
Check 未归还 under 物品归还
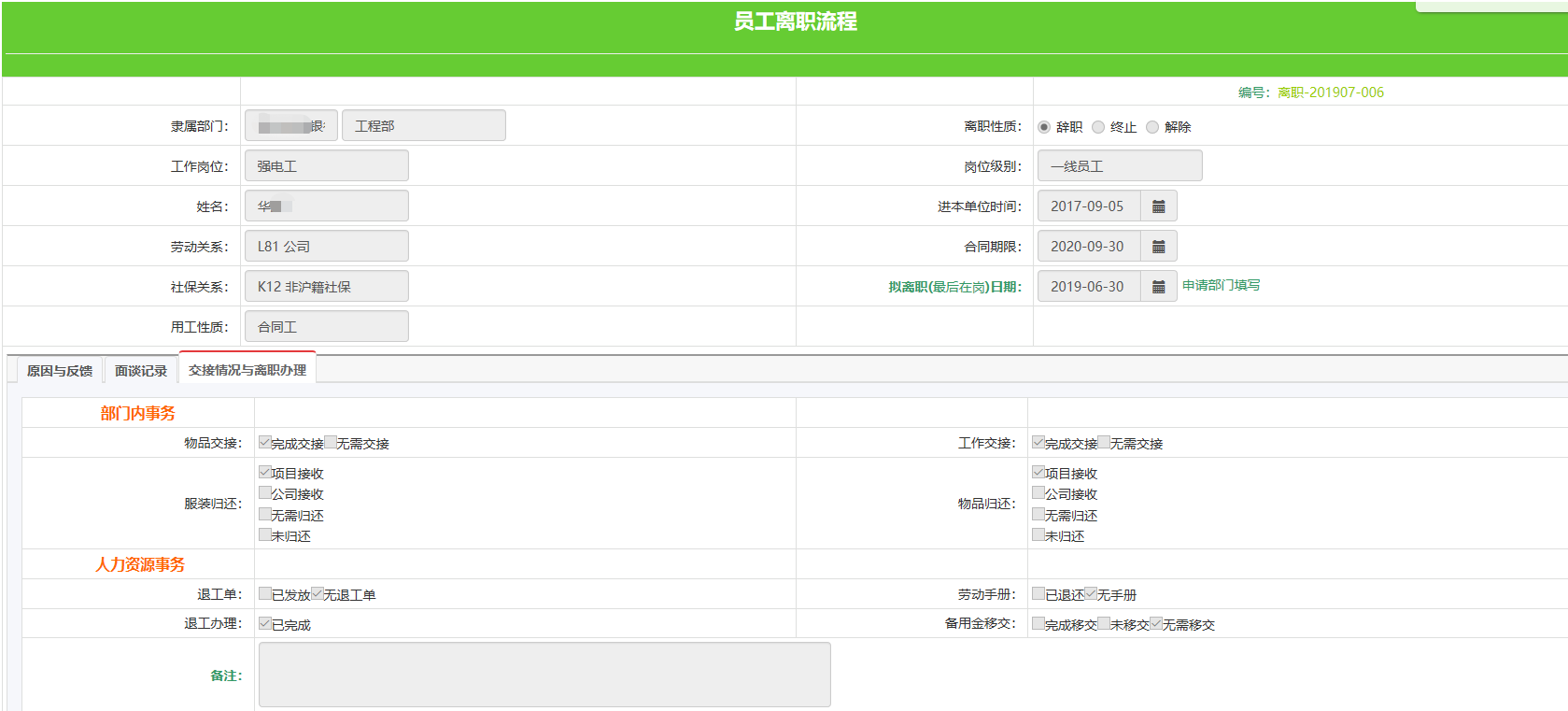(1038, 535)
